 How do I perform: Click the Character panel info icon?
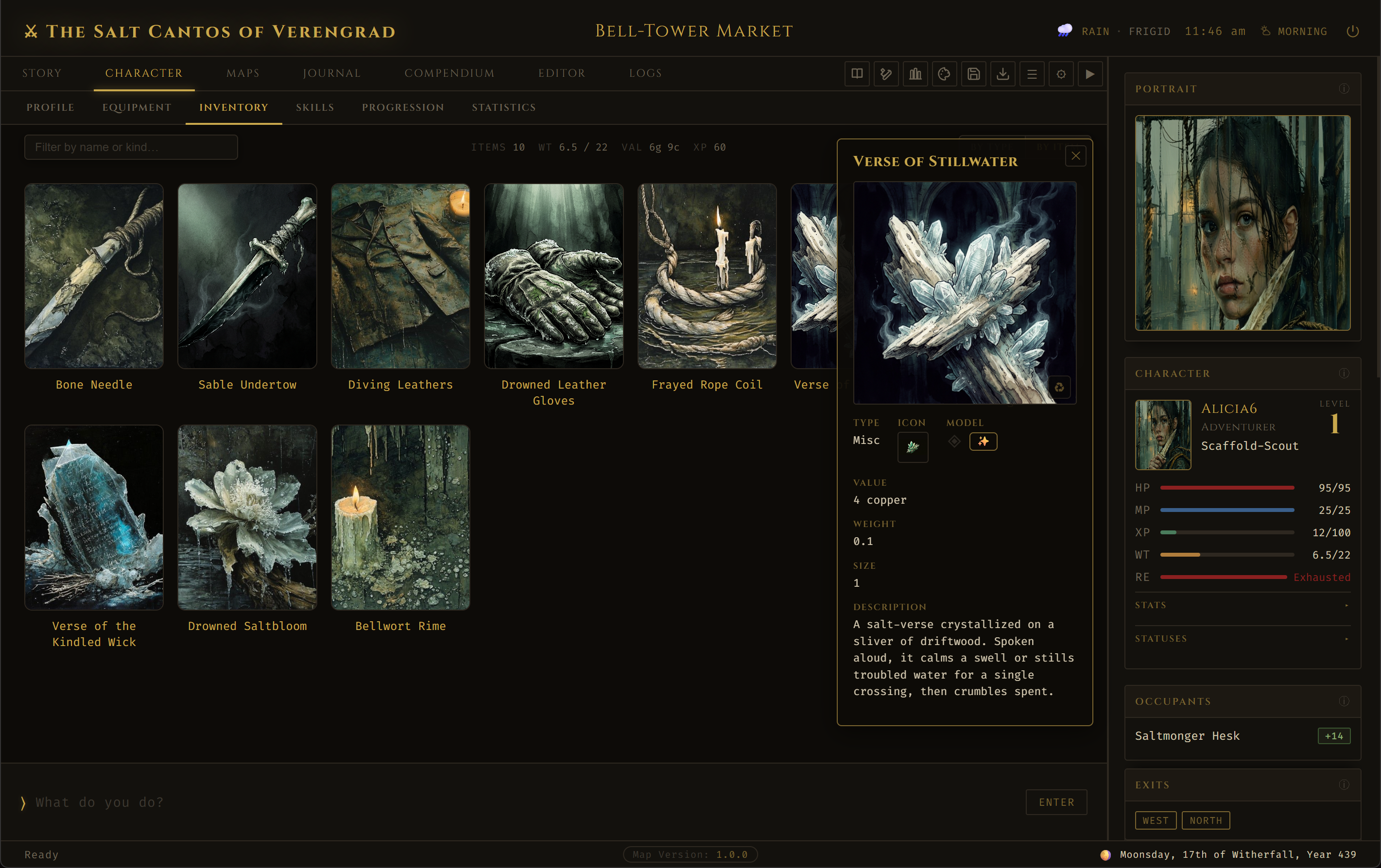pos(1344,373)
